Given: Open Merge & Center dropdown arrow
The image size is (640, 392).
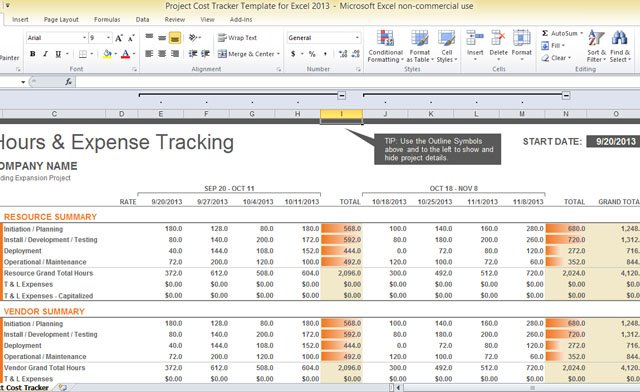Looking at the screenshot, I should 278,54.
